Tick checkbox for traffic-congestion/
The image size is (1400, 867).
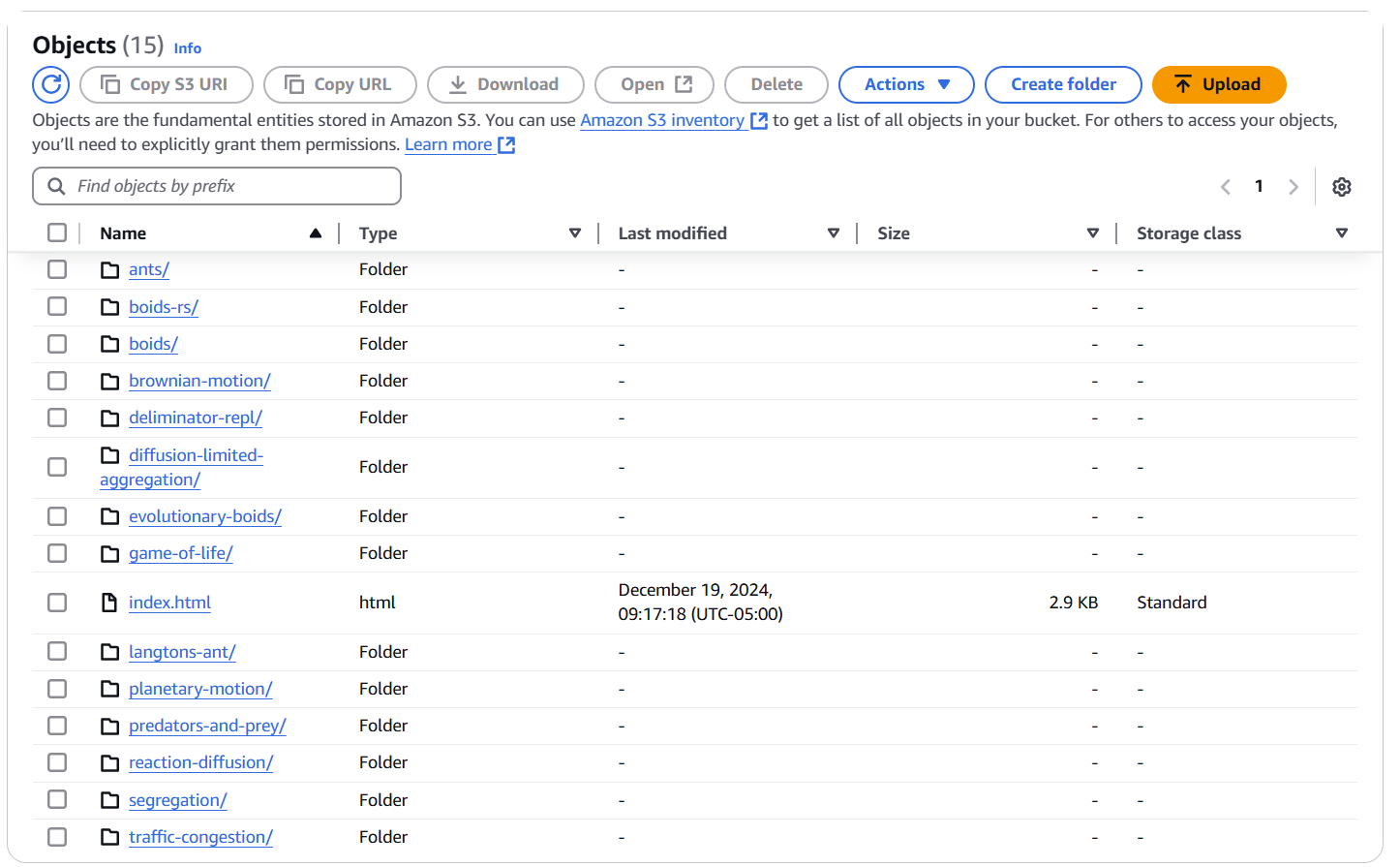click(x=57, y=837)
